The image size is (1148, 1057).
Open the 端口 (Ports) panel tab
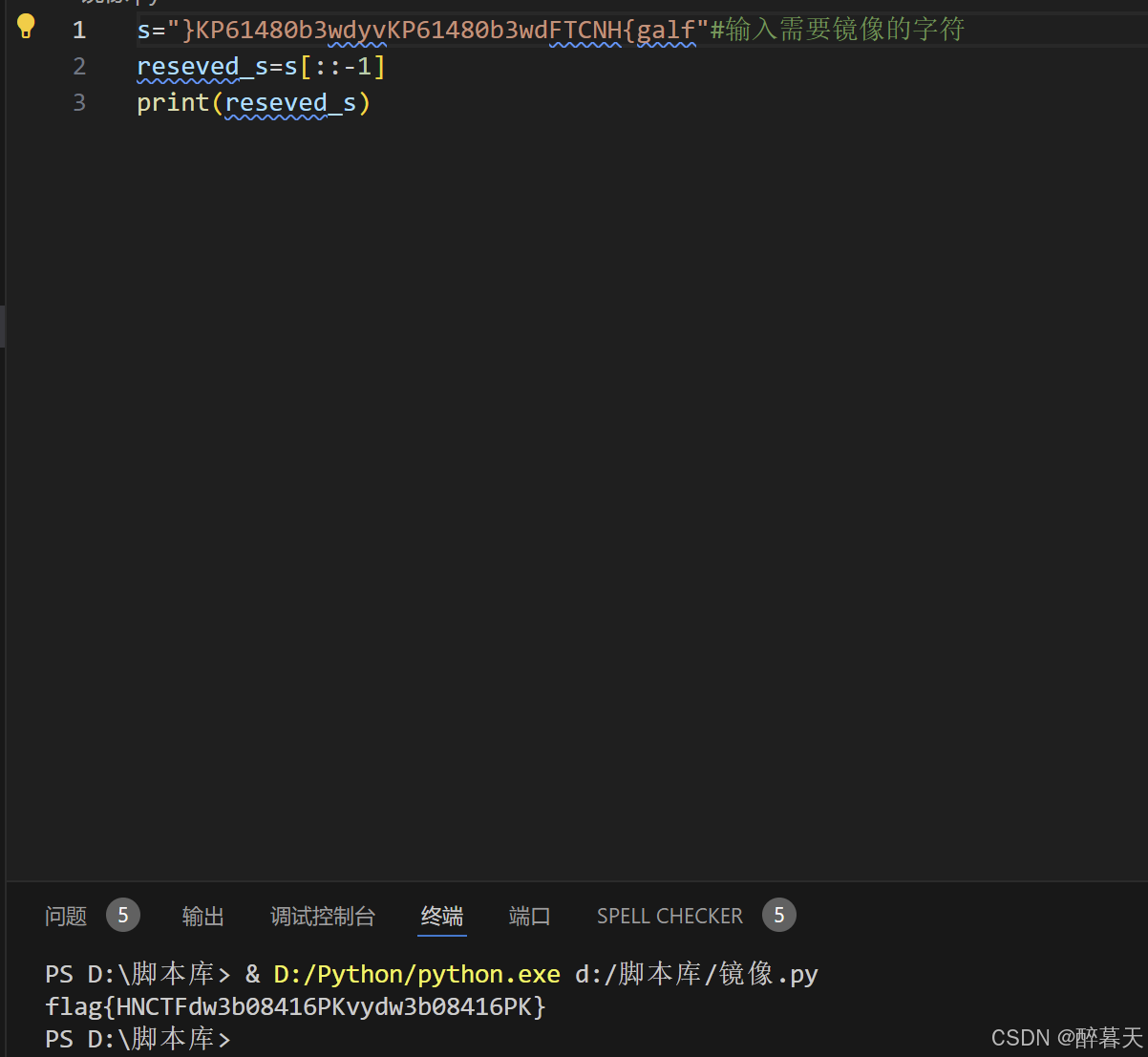(x=529, y=915)
